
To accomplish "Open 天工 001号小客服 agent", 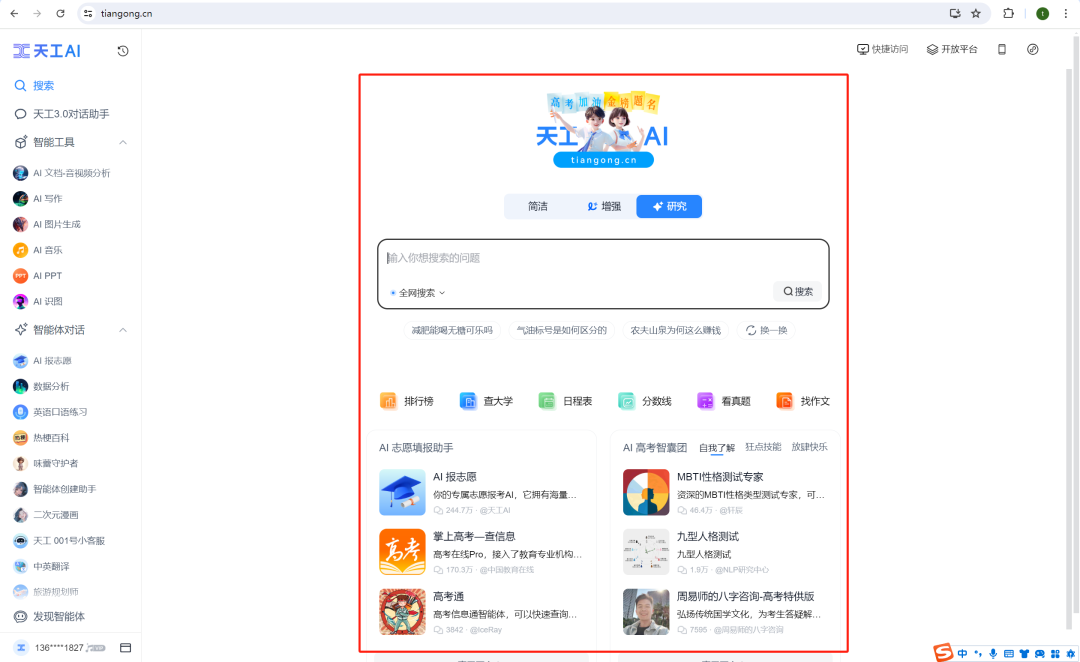I will coord(59,541).
